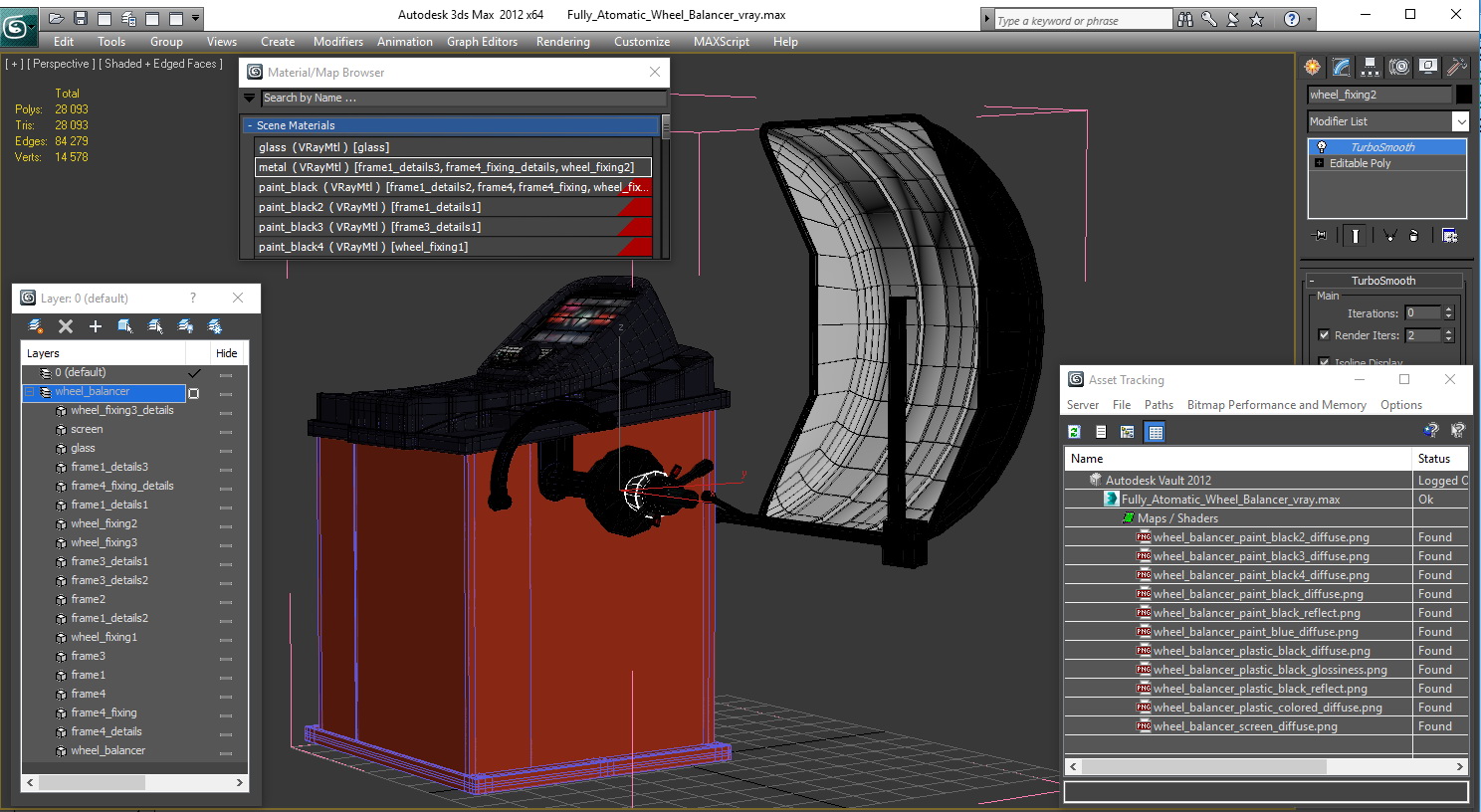The width and height of the screenshot is (1481, 812).
Task: Click Remove Modifier trash icon
Action: pyautogui.click(x=1413, y=236)
